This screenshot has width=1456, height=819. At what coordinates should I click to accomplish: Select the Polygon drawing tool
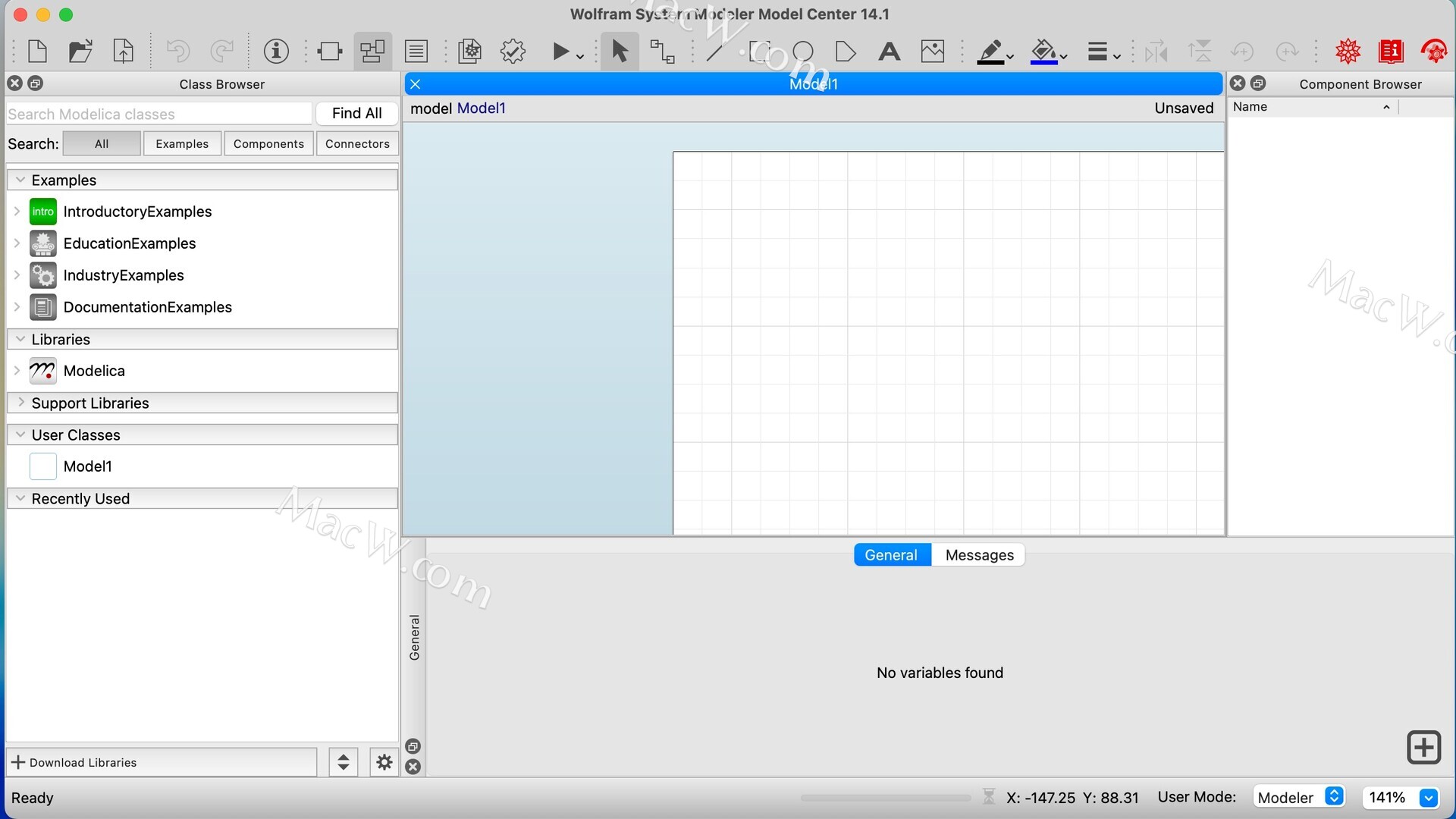tap(846, 52)
